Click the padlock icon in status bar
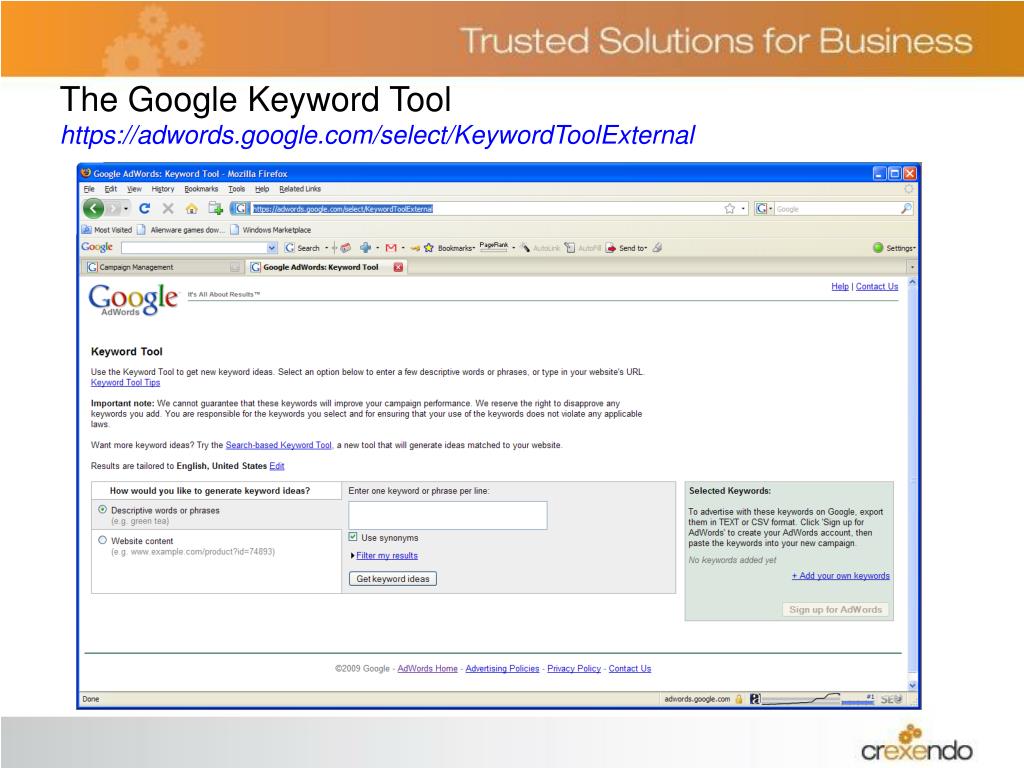Image resolution: width=1024 pixels, height=768 pixels. (739, 699)
